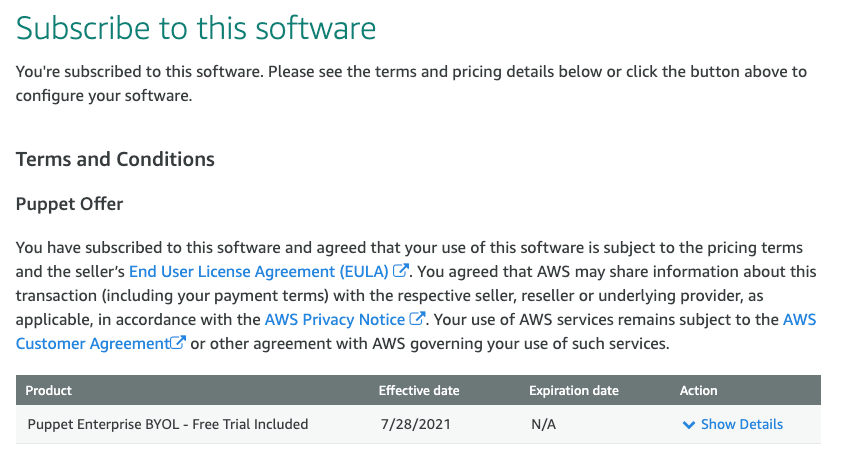Viewport: 854px width, 476px height.
Task: Click the external-link icon beside AWS Privacy Notice
Action: click(417, 318)
